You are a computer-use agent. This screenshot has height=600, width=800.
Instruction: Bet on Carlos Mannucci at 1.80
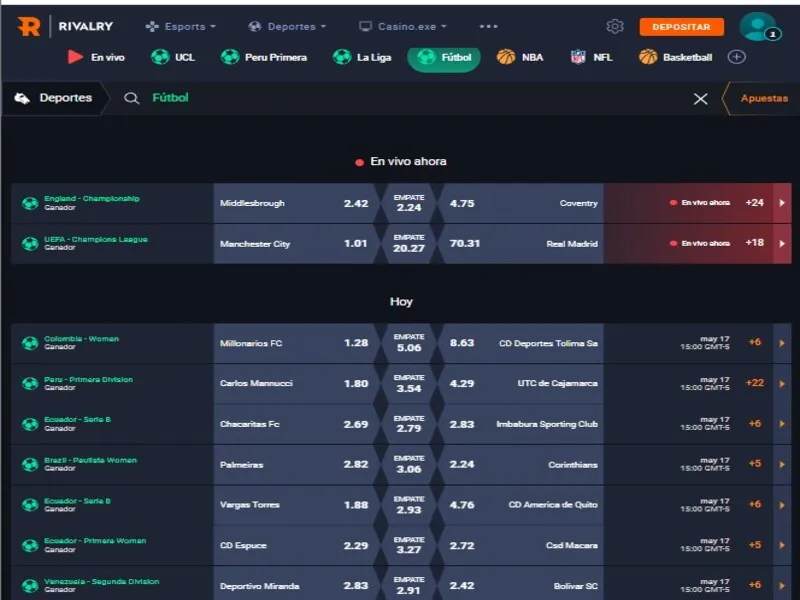(x=294, y=384)
